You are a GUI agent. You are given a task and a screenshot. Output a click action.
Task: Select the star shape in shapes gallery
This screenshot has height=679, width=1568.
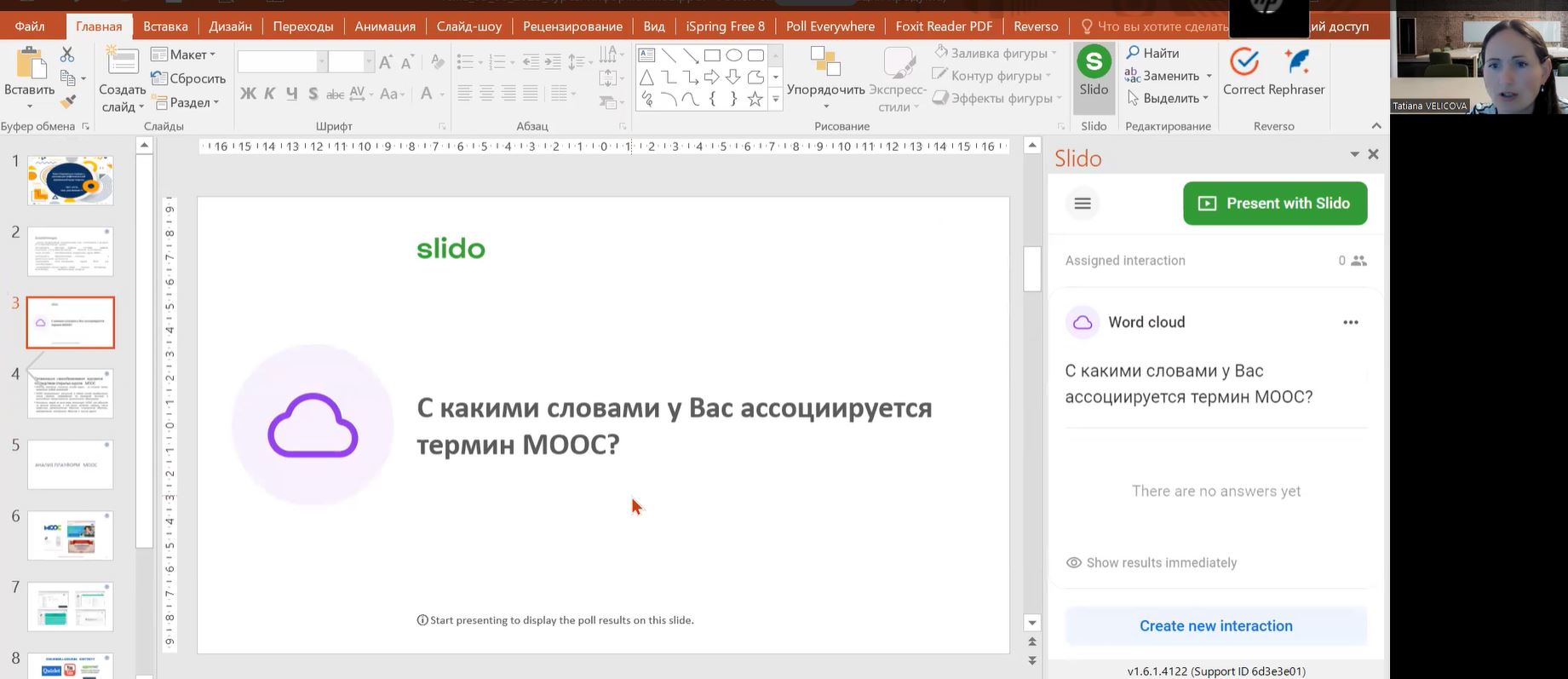[x=755, y=100]
